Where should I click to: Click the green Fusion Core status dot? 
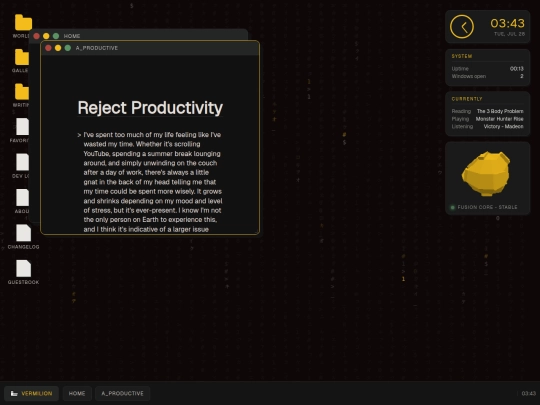[x=453, y=207]
